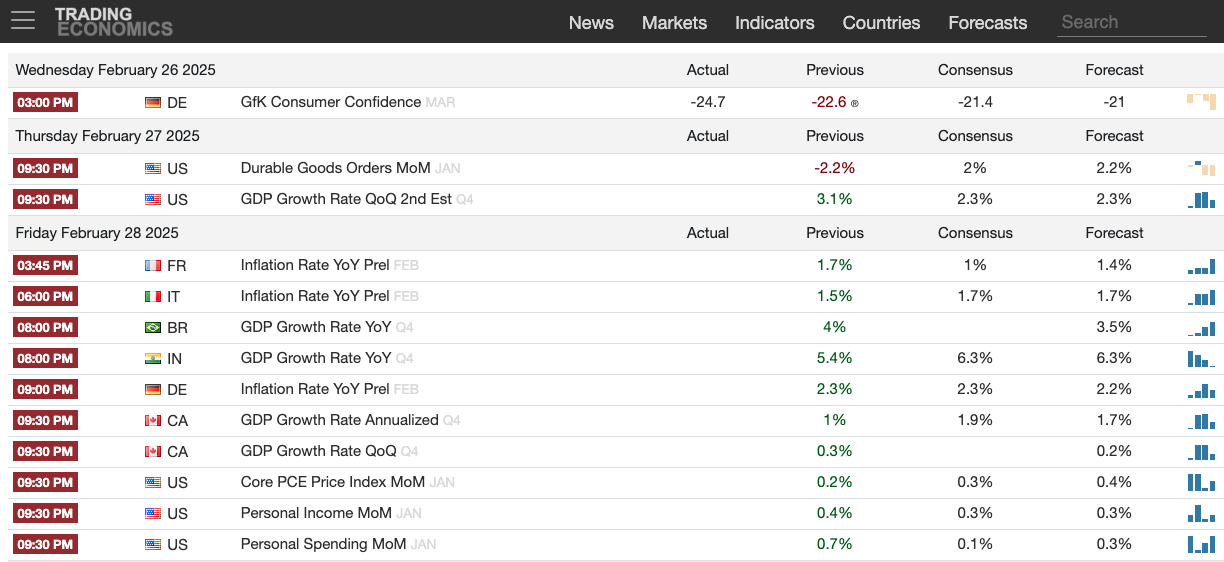Focus the Search input field
Image resolution: width=1224 pixels, height=562 pixels.
point(1131,22)
